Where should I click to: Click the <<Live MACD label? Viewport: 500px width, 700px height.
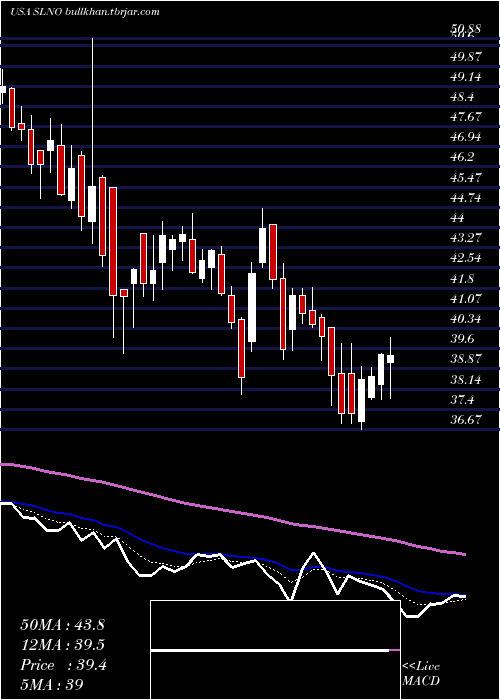[421, 673]
